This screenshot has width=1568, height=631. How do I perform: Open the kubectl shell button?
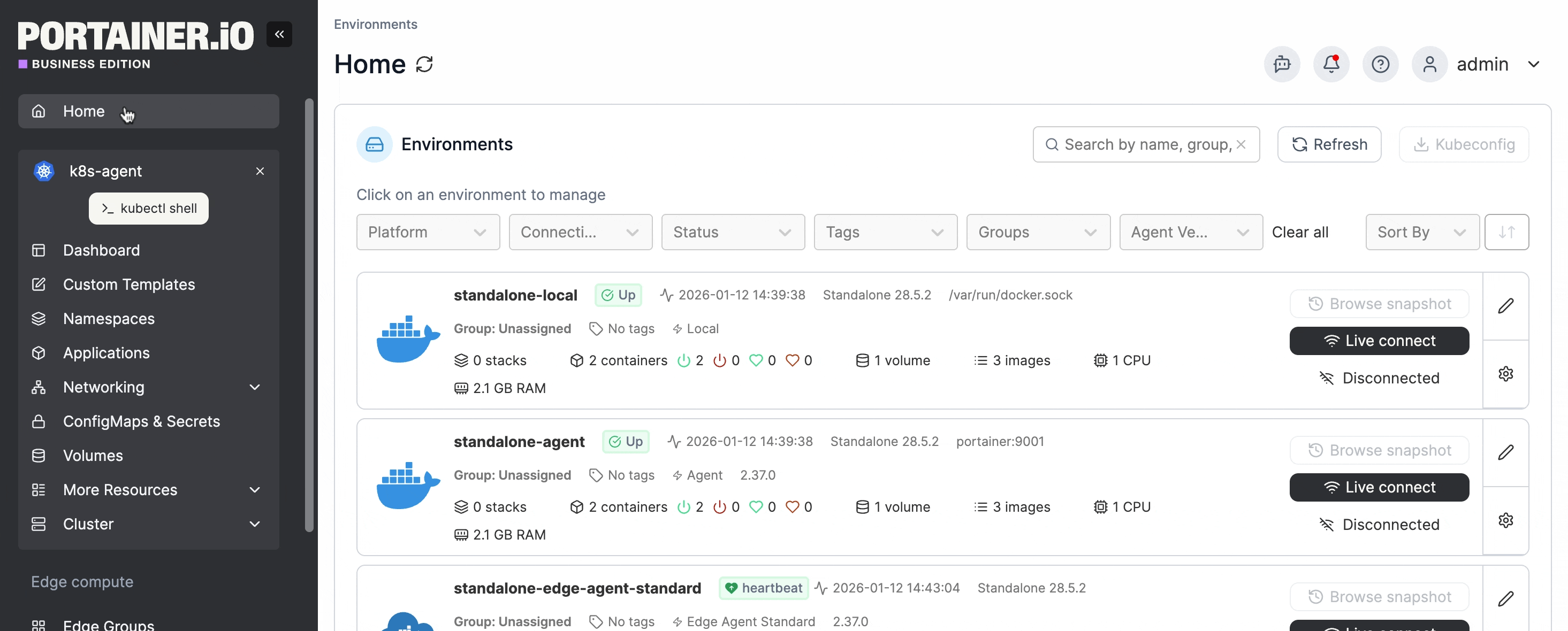pos(149,208)
